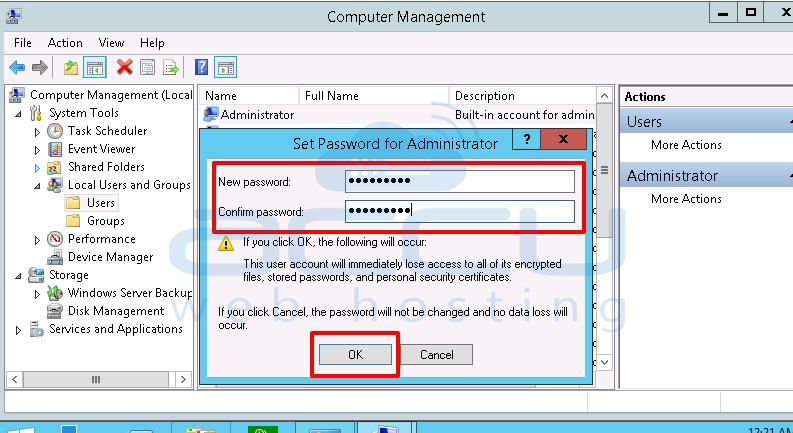Click Cancel in the password dialog
The width and height of the screenshot is (793, 433).
click(x=437, y=355)
